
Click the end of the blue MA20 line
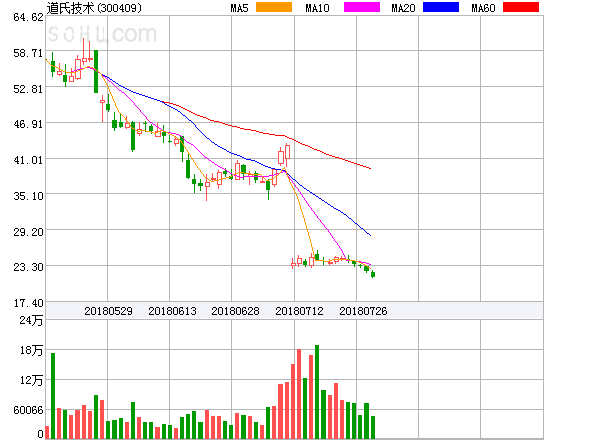tap(370, 235)
